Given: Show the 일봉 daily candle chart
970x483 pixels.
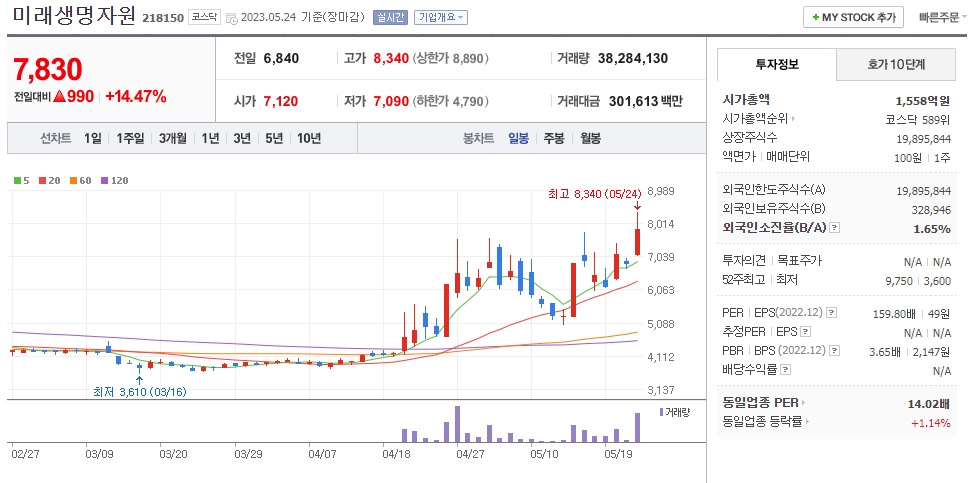Looking at the screenshot, I should 518,138.
